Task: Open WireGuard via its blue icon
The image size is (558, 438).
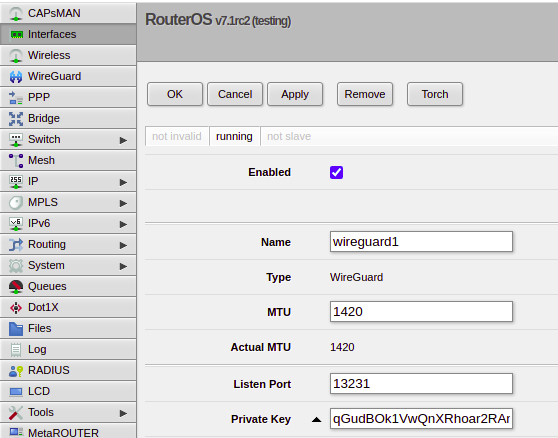Action: [16, 76]
